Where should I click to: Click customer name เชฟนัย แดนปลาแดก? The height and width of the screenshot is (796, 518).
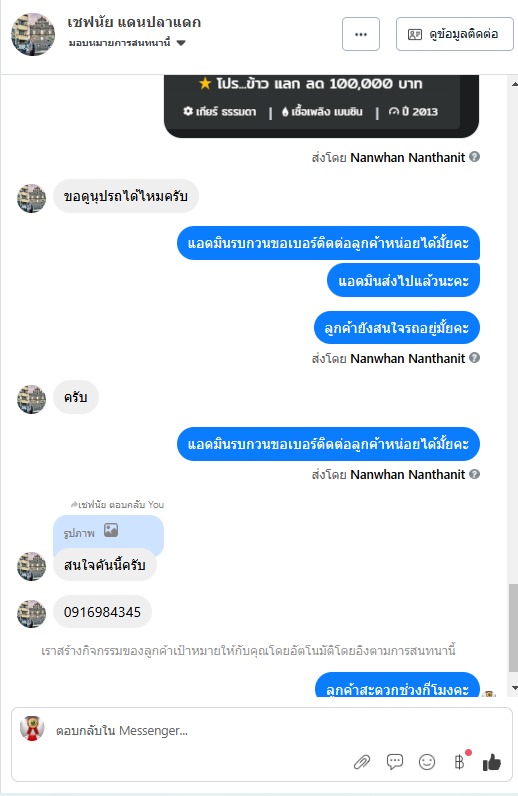point(134,22)
